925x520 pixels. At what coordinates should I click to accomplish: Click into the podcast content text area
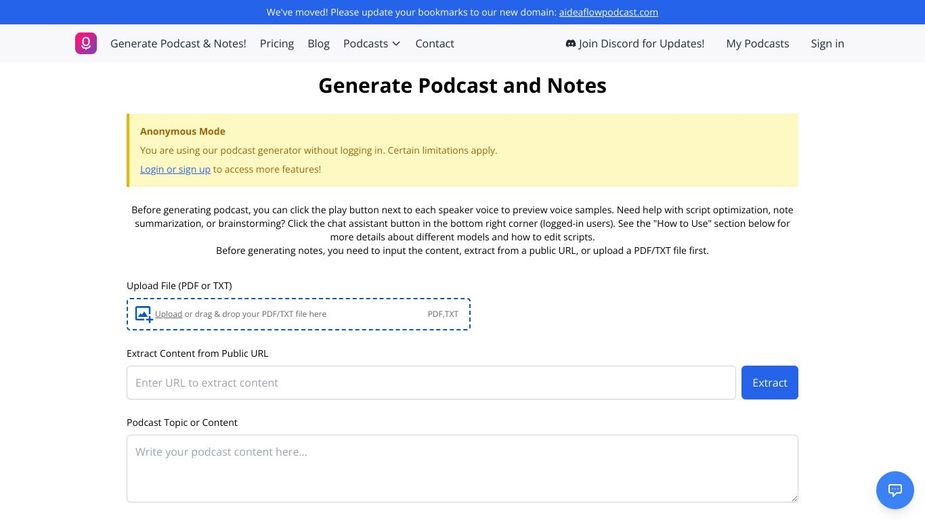click(x=462, y=468)
